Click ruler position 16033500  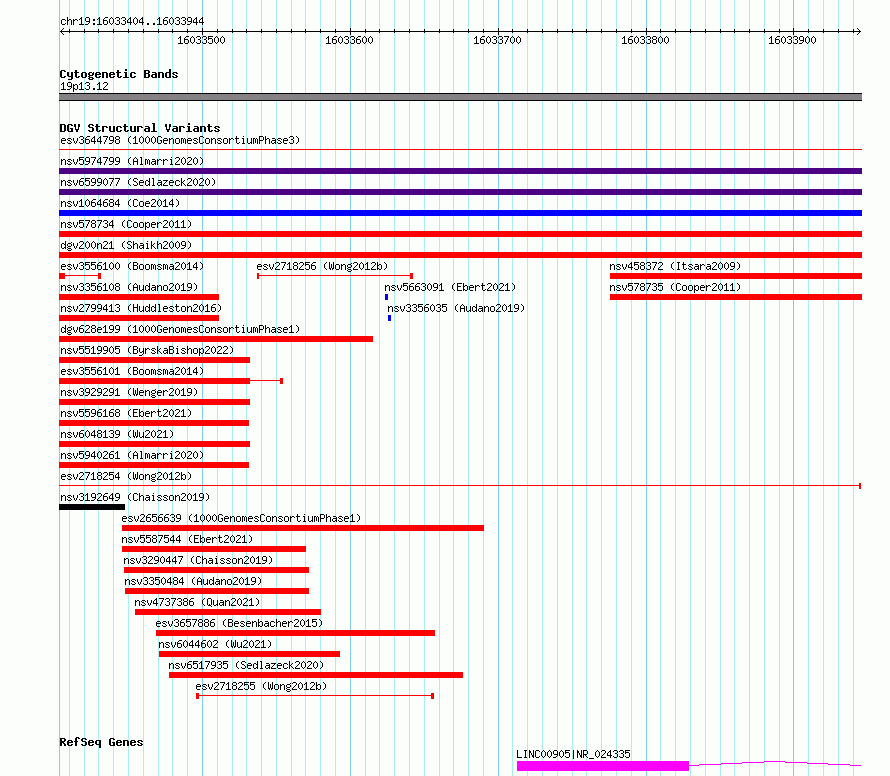pos(201,40)
